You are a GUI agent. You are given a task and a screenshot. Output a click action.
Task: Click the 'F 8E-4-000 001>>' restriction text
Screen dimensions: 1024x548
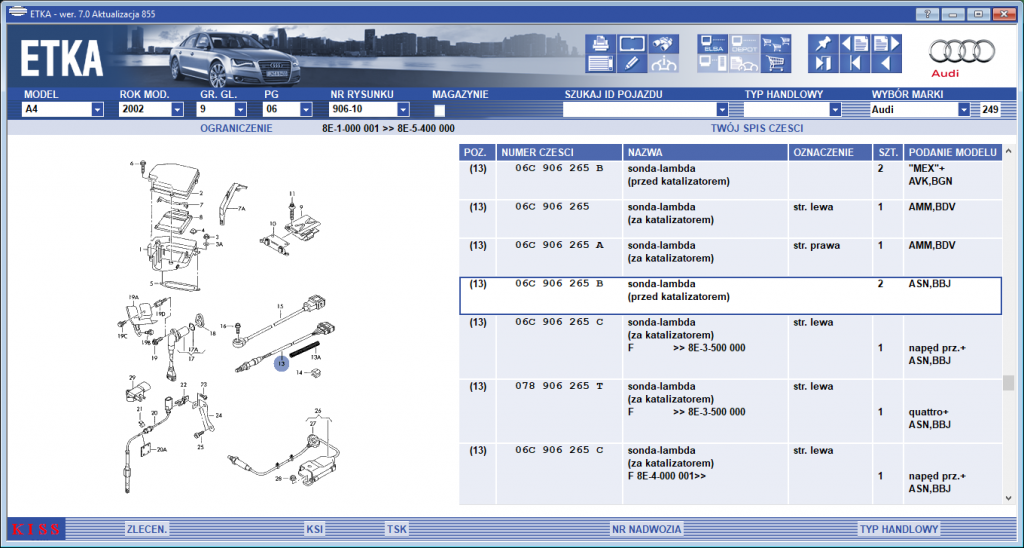coord(667,476)
